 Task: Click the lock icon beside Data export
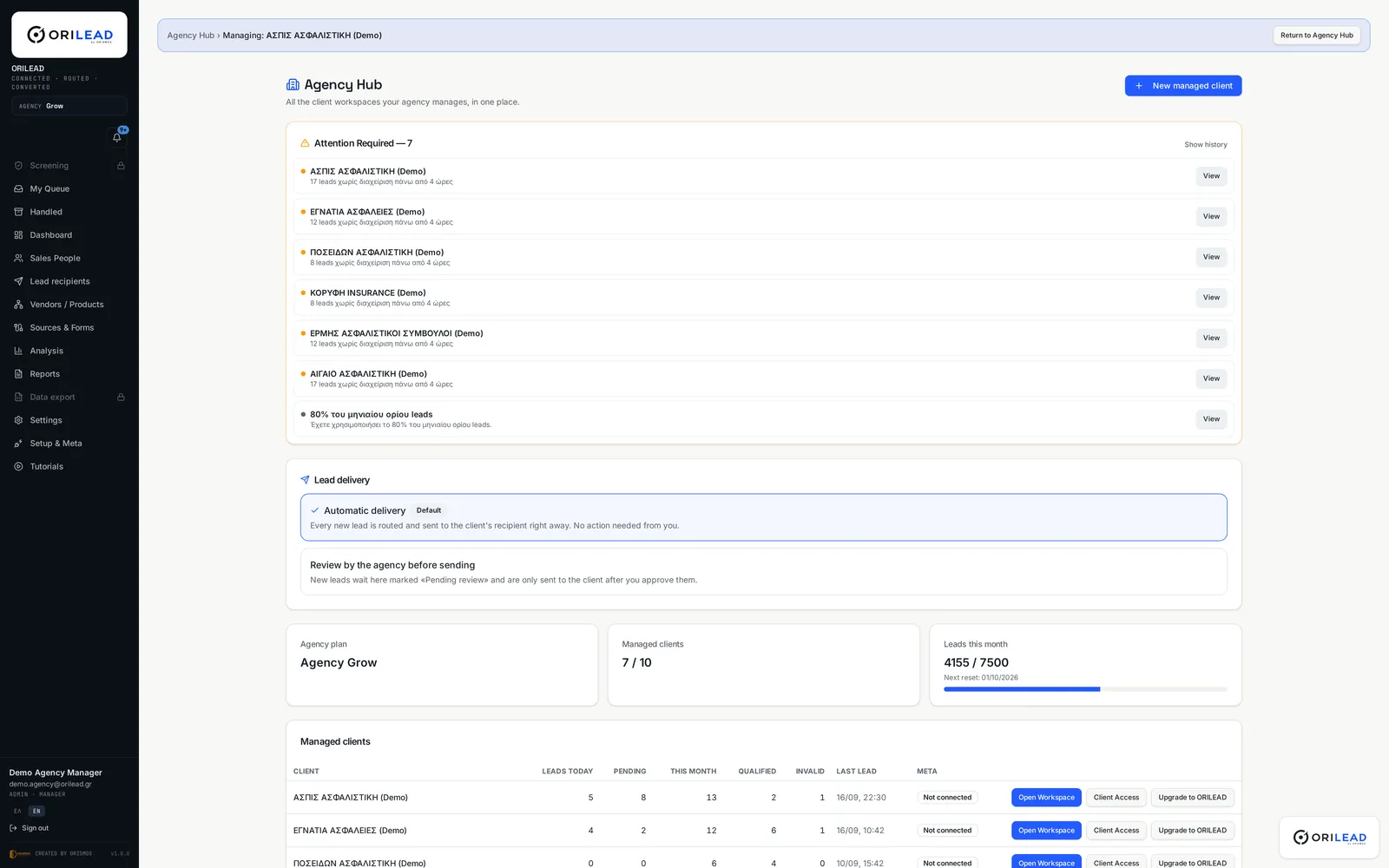[x=121, y=397]
